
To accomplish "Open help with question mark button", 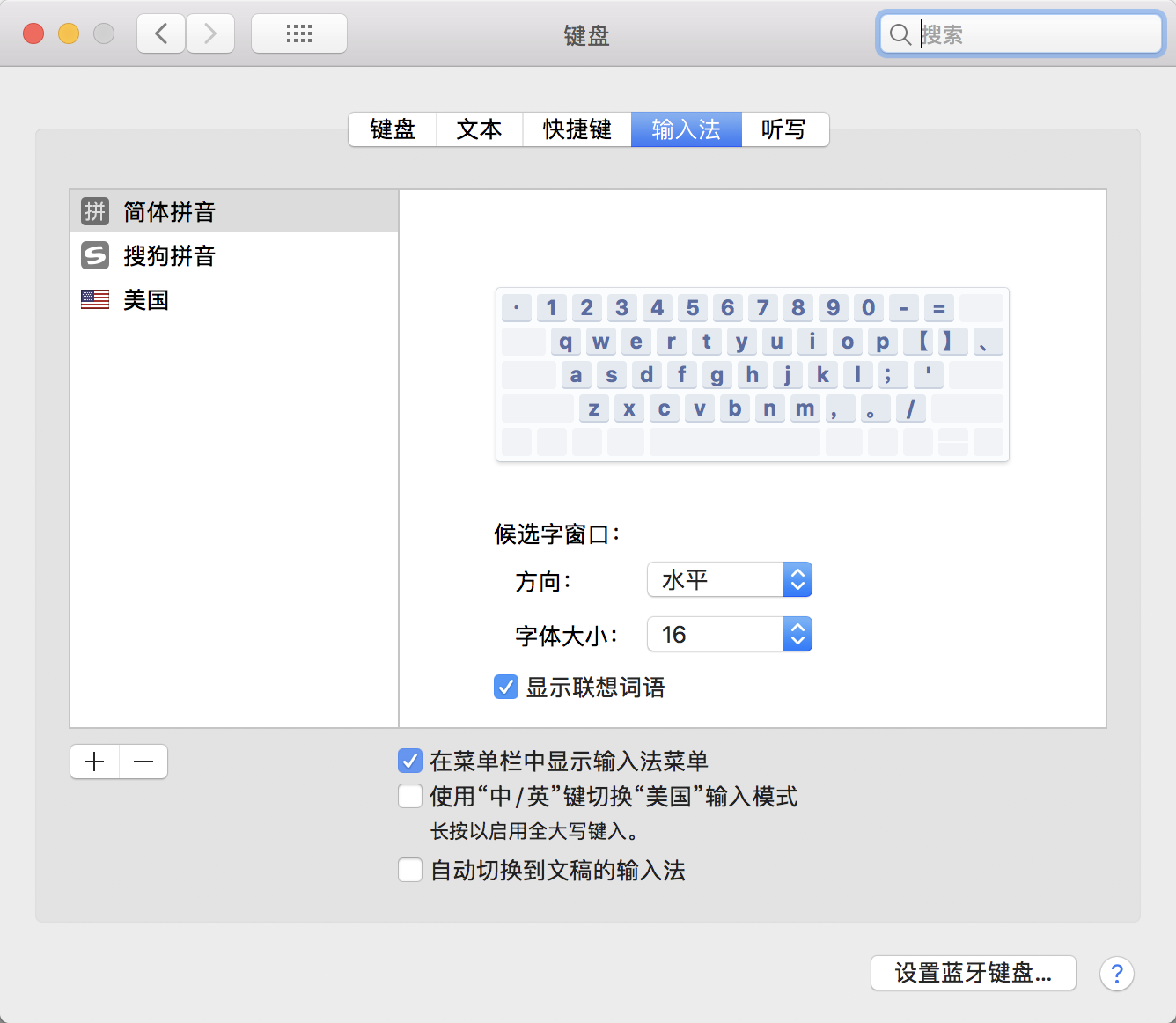I will tap(1116, 974).
